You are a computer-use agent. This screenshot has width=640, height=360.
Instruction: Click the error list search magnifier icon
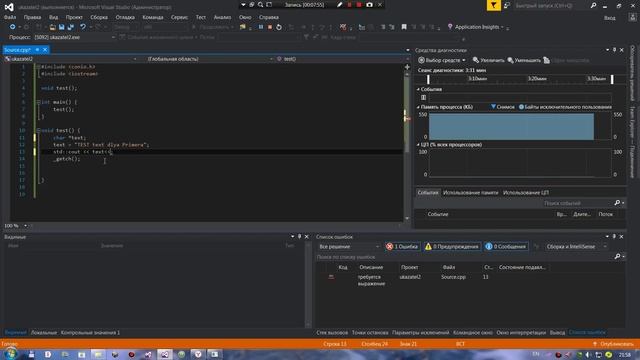[617, 256]
